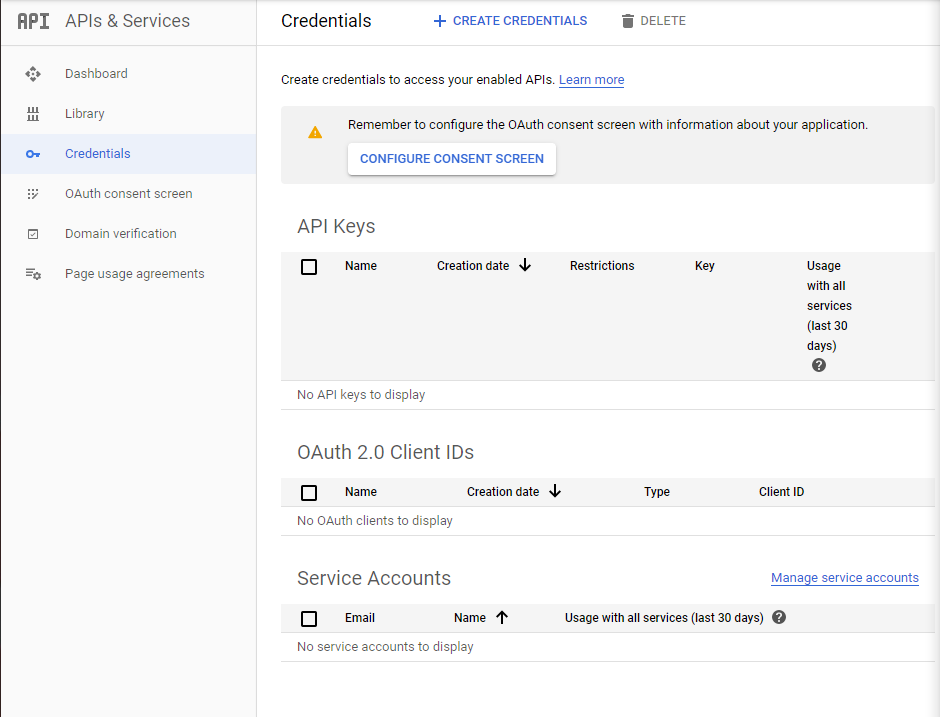Screen dimensions: 940x717
Task: Toggle the API Keys select-all checkbox
Action: tap(309, 267)
